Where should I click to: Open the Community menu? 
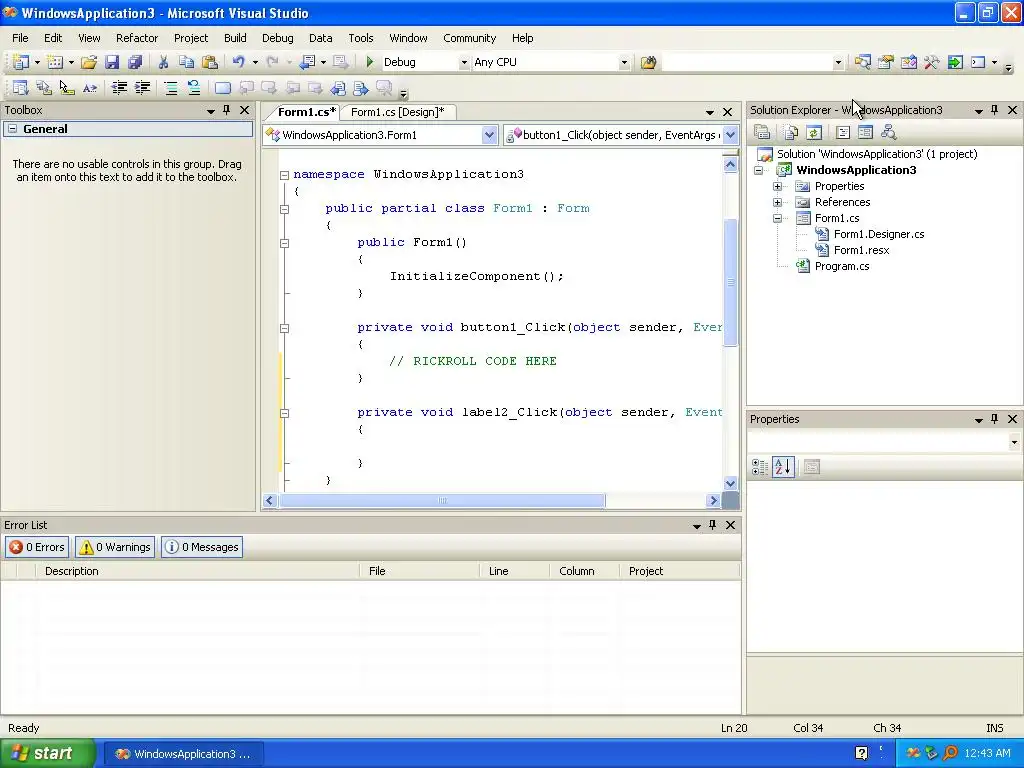(470, 38)
